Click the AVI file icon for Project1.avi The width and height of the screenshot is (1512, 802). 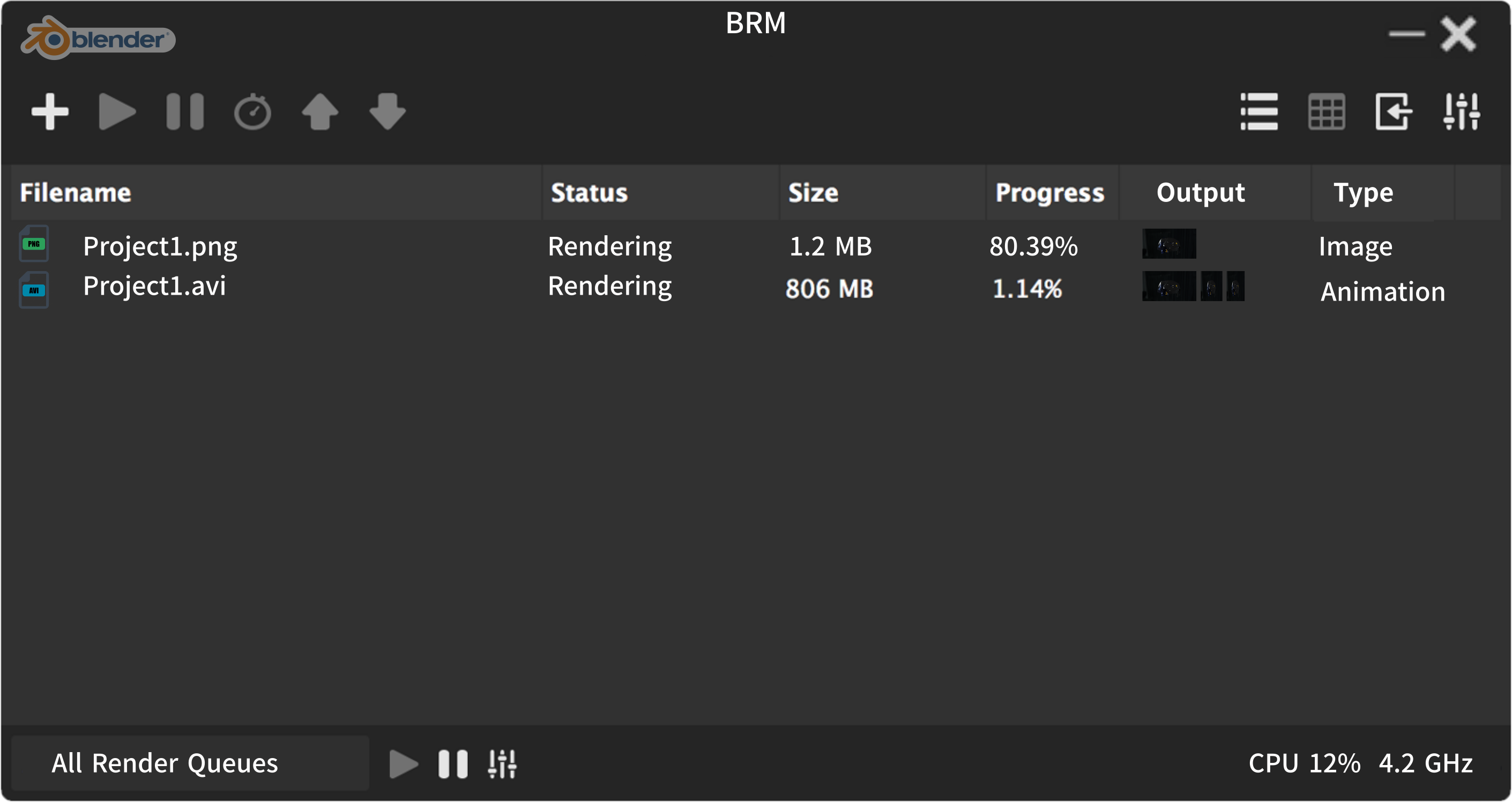pyautogui.click(x=33, y=290)
